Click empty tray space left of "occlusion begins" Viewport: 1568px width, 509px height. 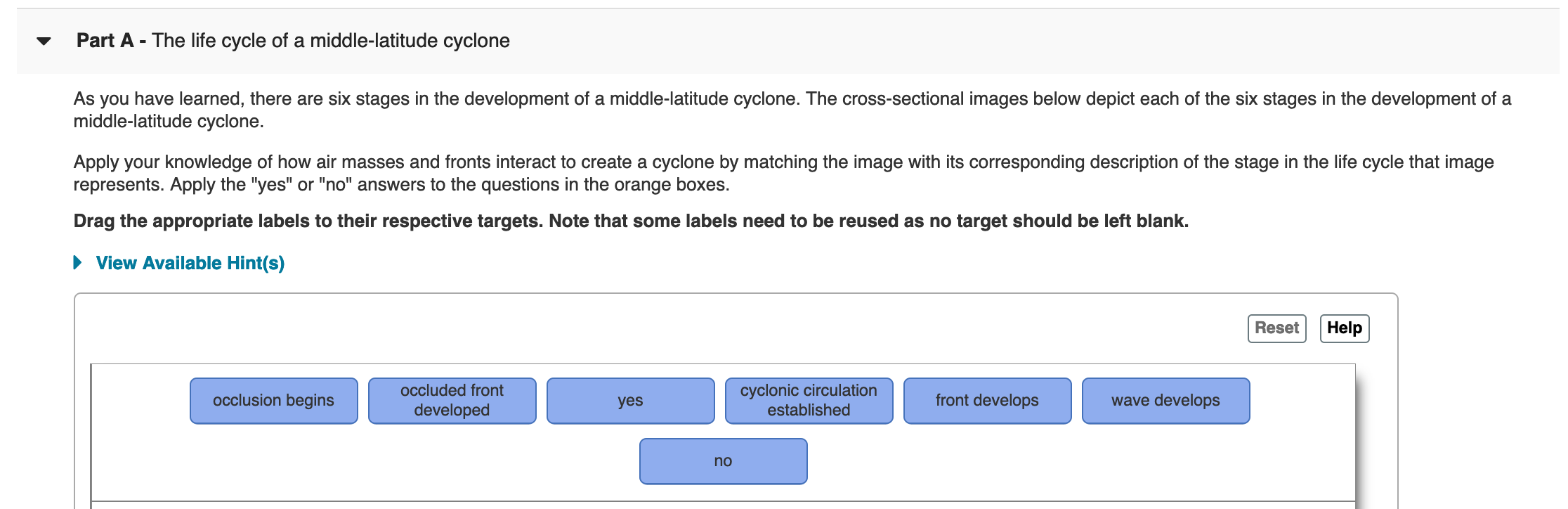pos(141,401)
